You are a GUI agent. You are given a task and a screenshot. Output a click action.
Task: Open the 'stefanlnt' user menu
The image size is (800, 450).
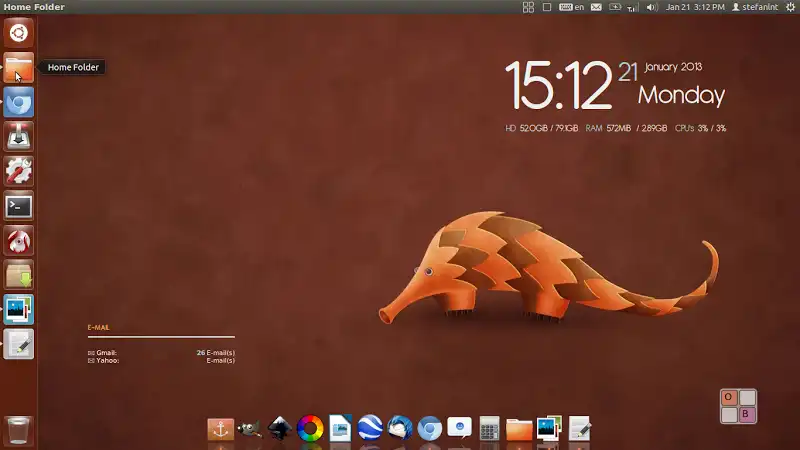[755, 7]
